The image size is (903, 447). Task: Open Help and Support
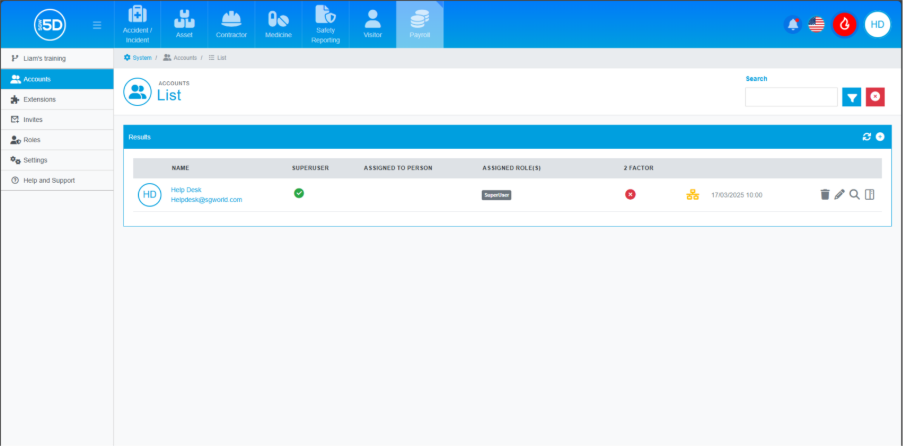[x=57, y=180]
